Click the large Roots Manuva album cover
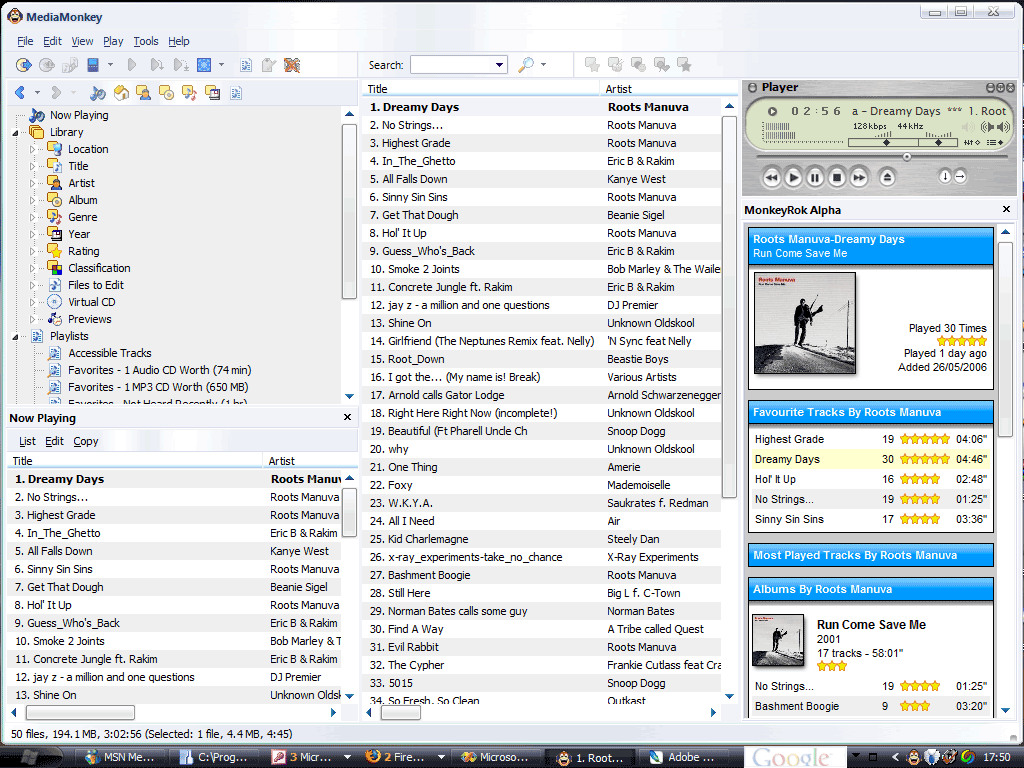The width and height of the screenshot is (1024, 768). click(x=805, y=323)
